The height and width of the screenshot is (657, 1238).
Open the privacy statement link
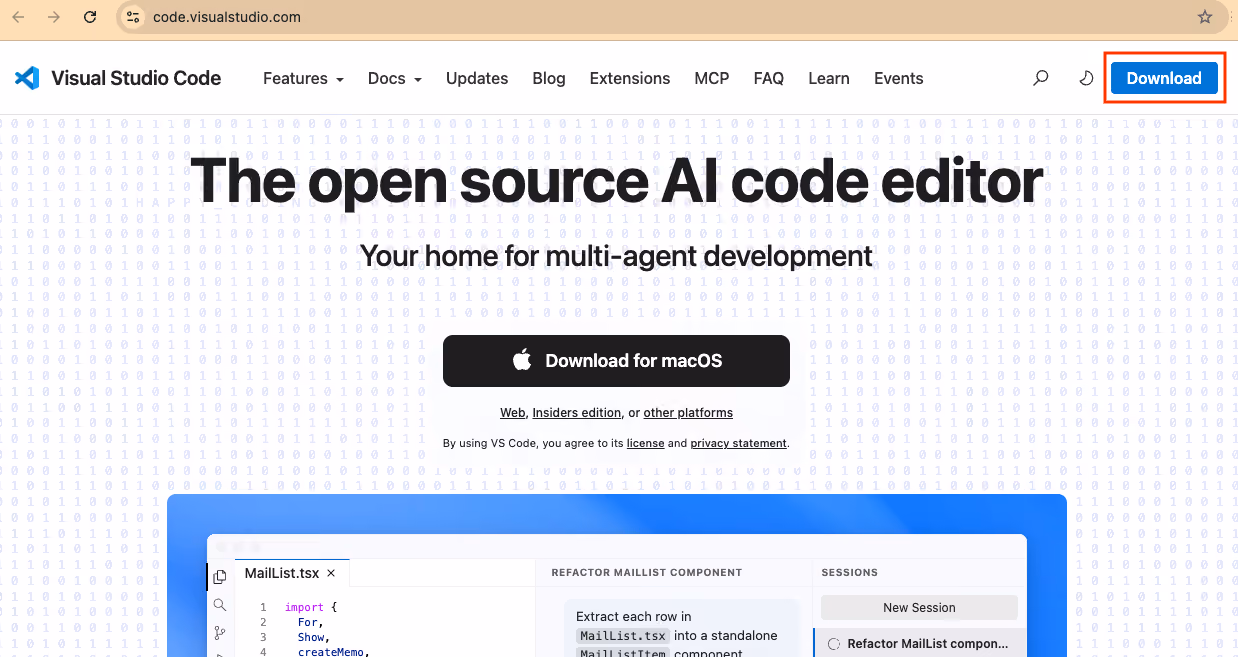(x=739, y=443)
